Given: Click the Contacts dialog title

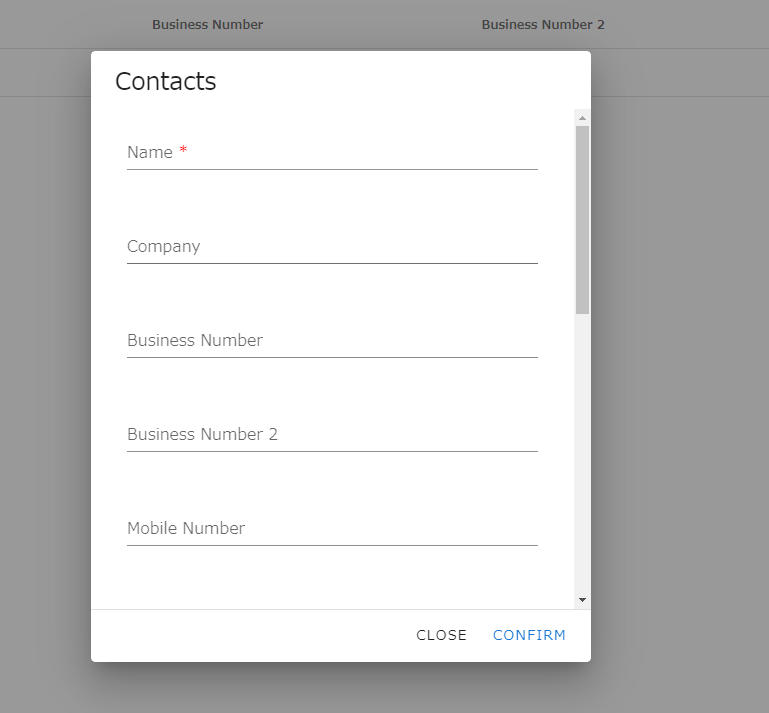Looking at the screenshot, I should (166, 81).
